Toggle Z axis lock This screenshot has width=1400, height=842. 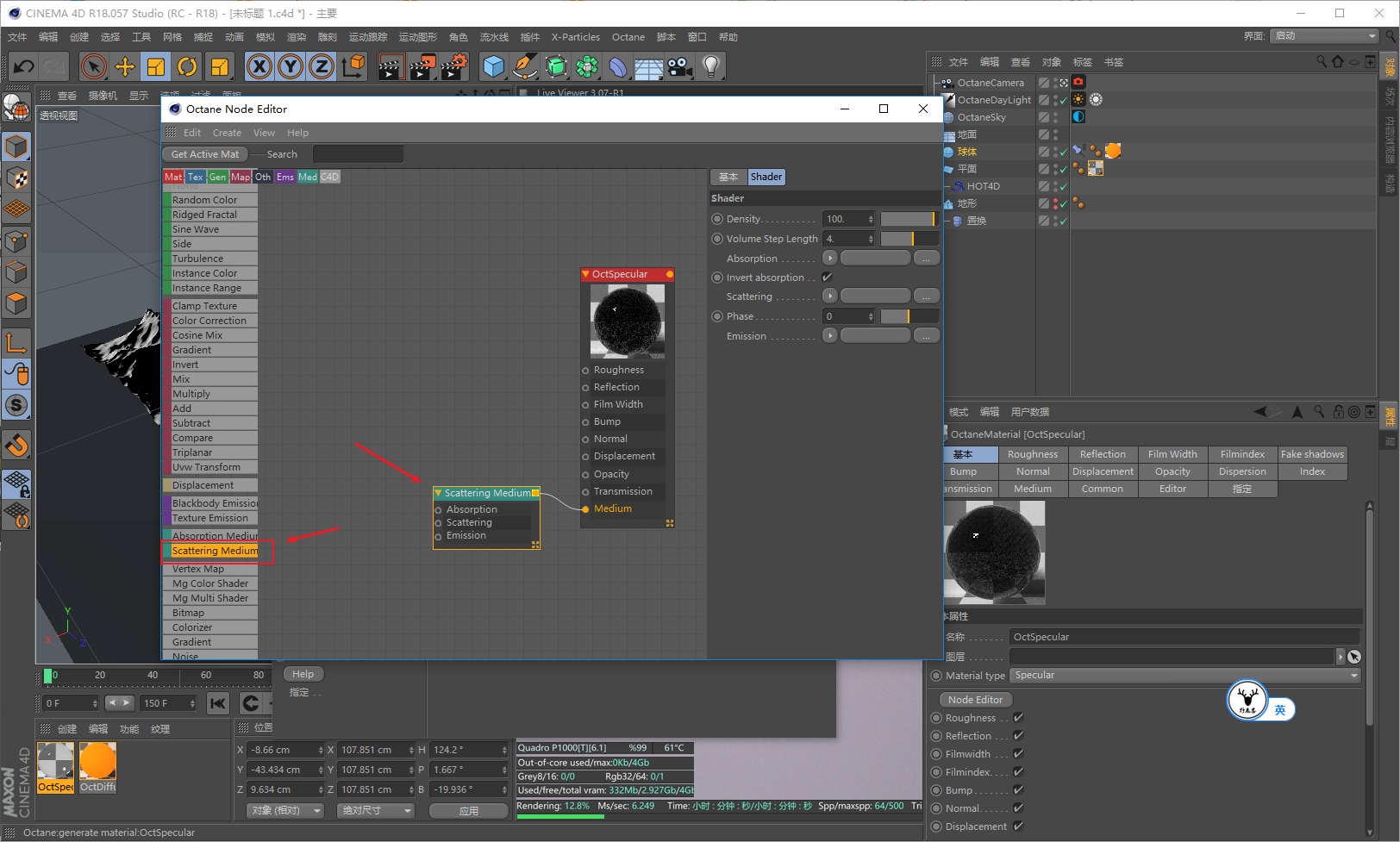[322, 66]
